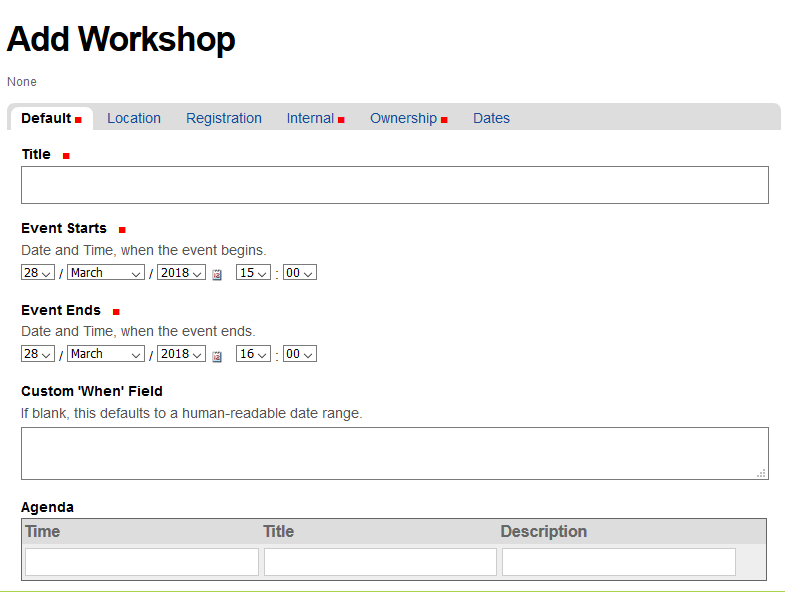Expand the Event Starts month dropdown
The width and height of the screenshot is (785, 592).
(106, 273)
